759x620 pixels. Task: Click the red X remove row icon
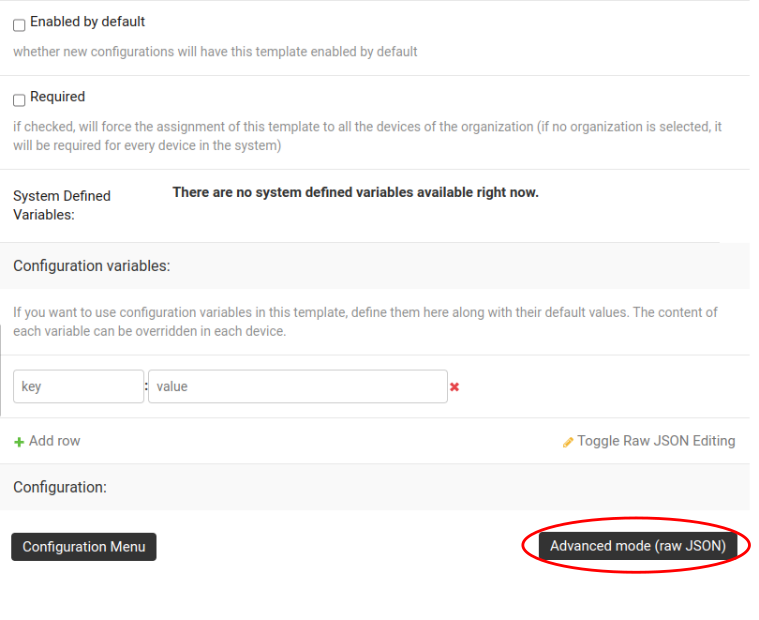click(454, 387)
